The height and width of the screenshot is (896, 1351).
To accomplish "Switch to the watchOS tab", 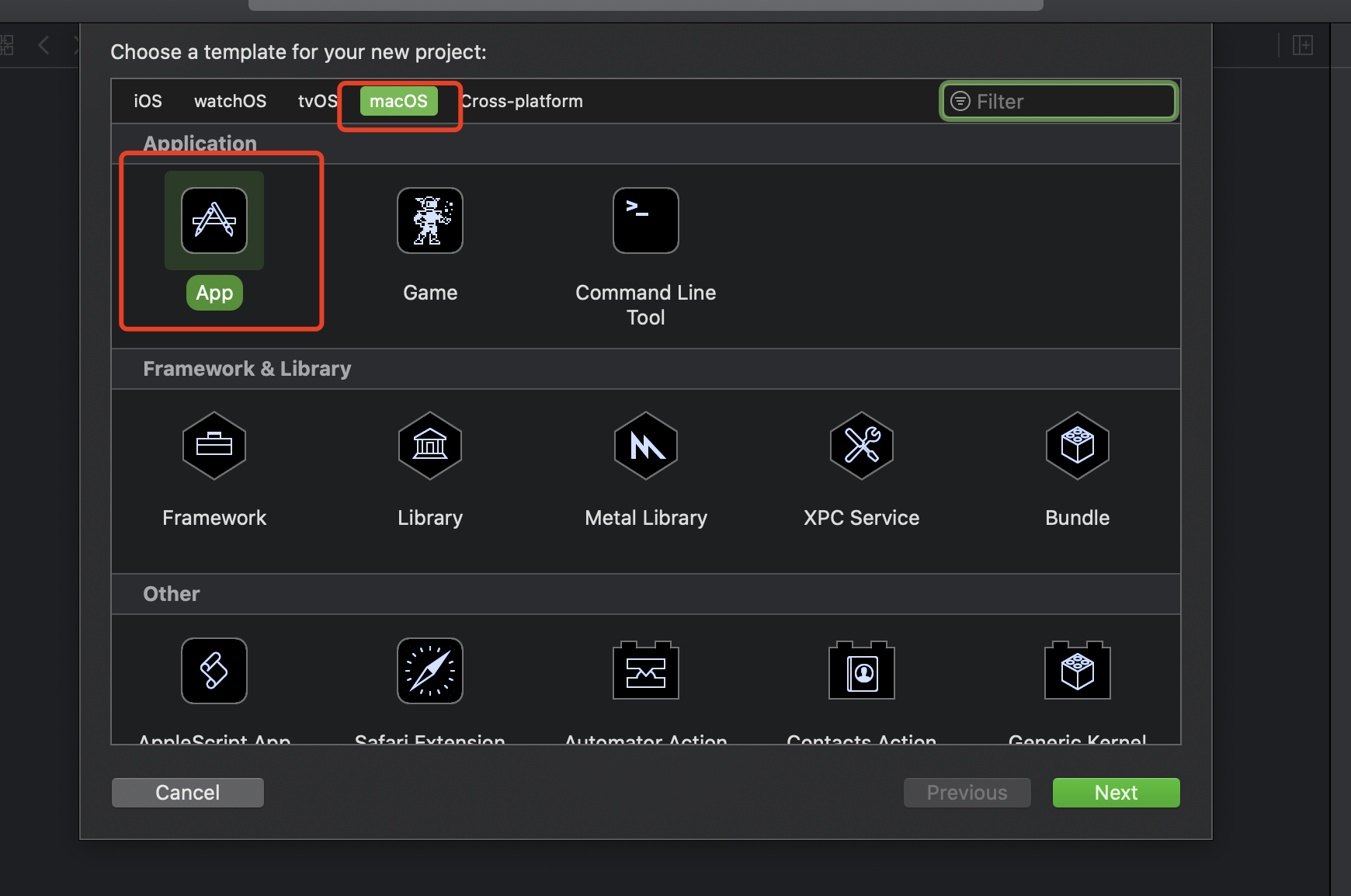I will point(230,102).
